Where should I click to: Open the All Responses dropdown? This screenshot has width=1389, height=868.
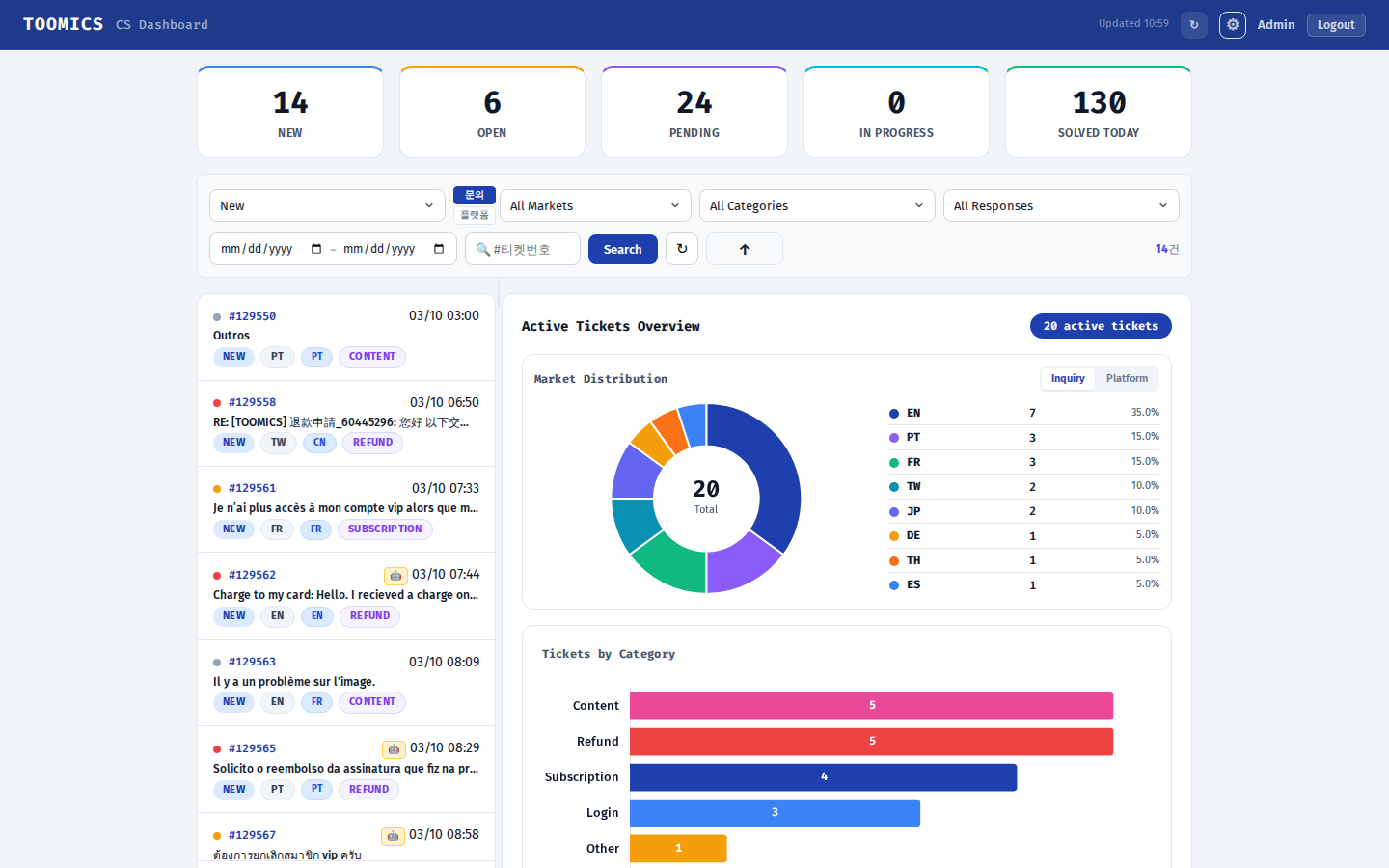(1061, 205)
